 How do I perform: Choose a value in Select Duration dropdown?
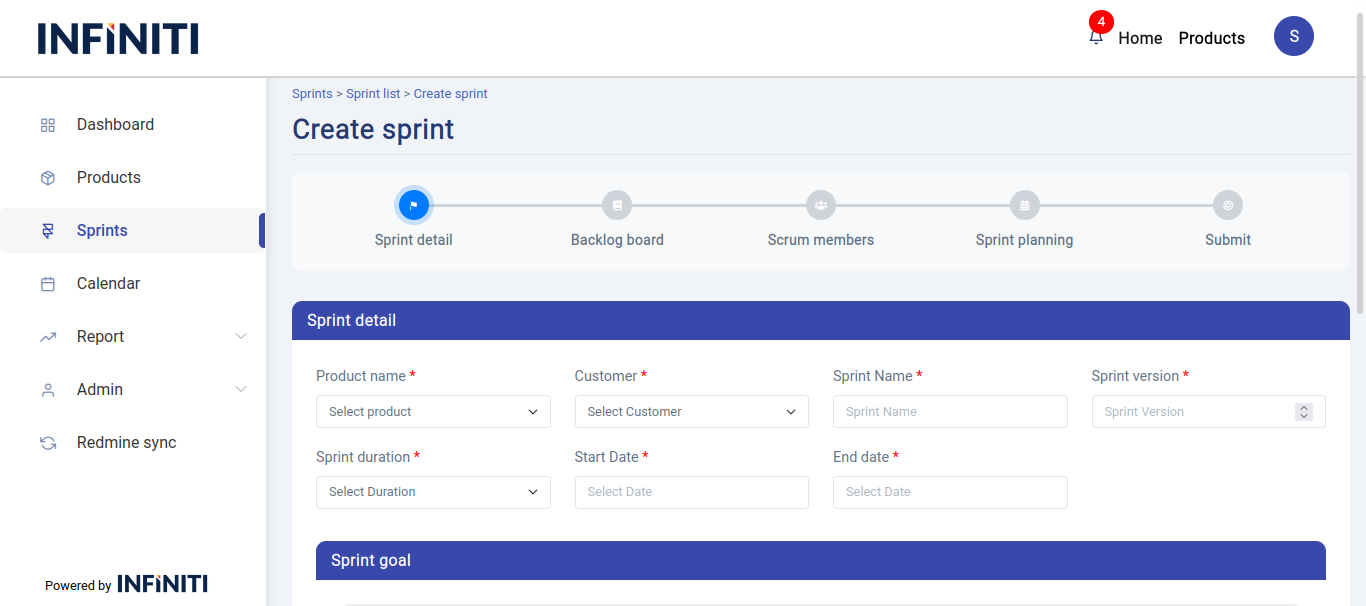tap(433, 492)
